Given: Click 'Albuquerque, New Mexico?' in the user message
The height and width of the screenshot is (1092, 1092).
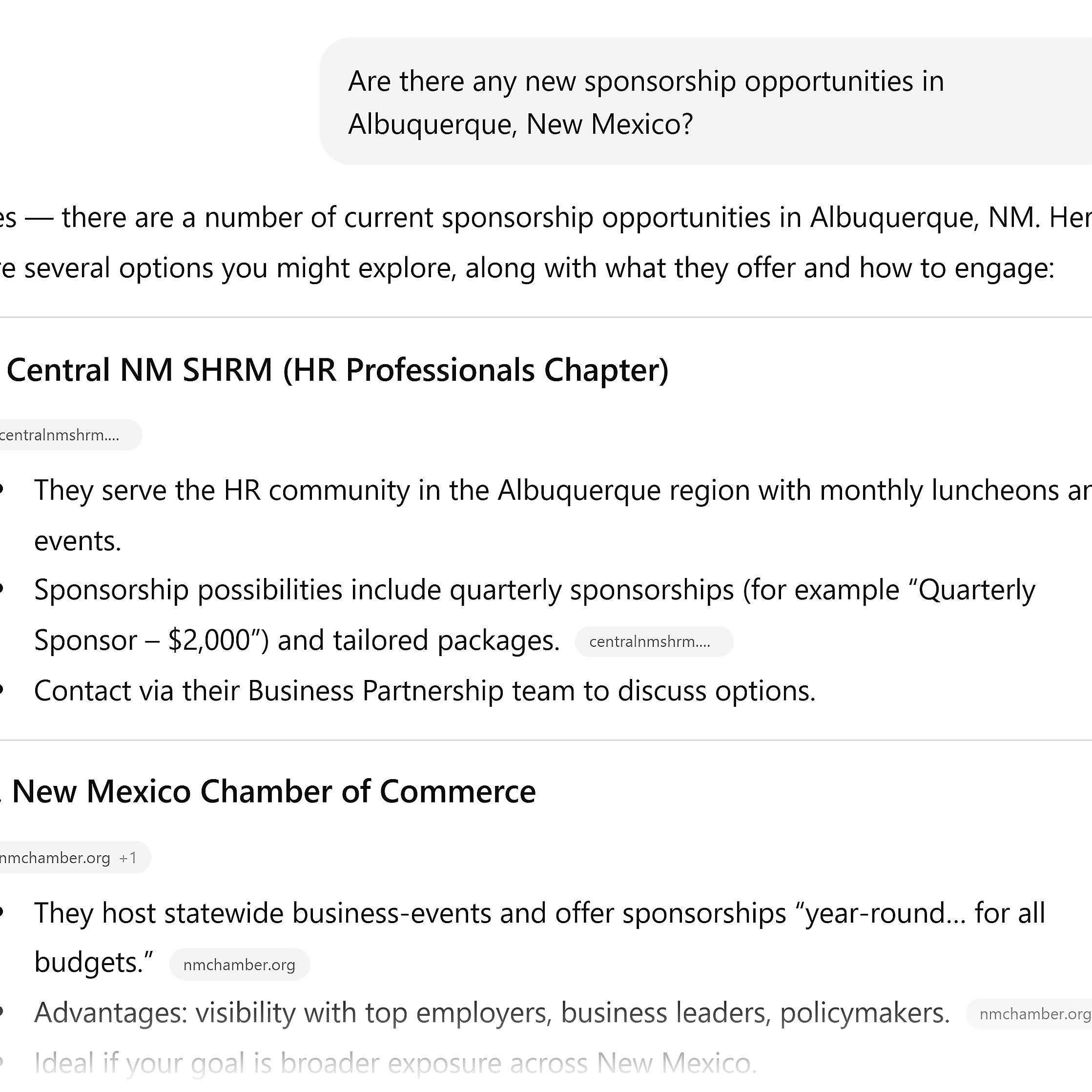Looking at the screenshot, I should 520,124.
